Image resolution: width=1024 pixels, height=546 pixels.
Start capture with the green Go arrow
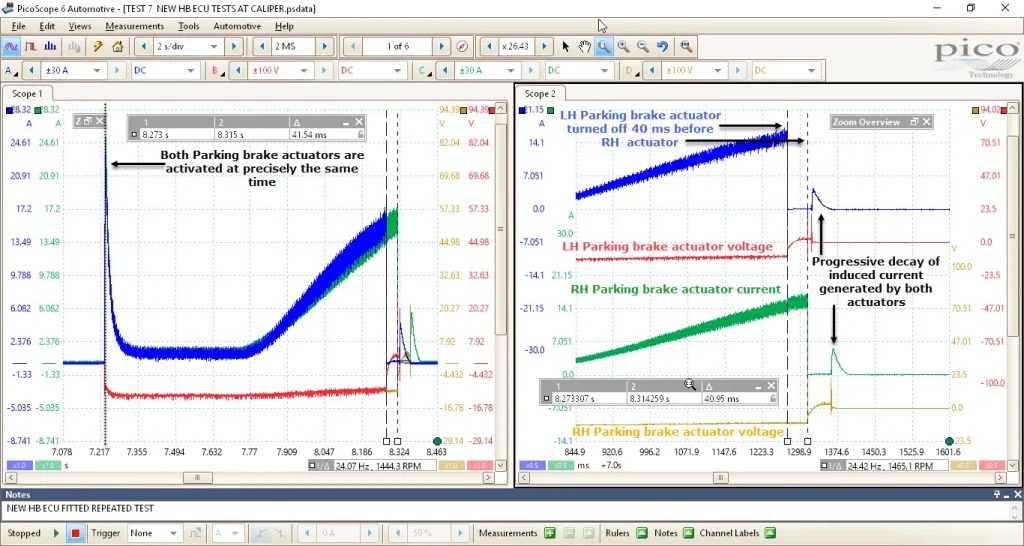click(x=57, y=533)
